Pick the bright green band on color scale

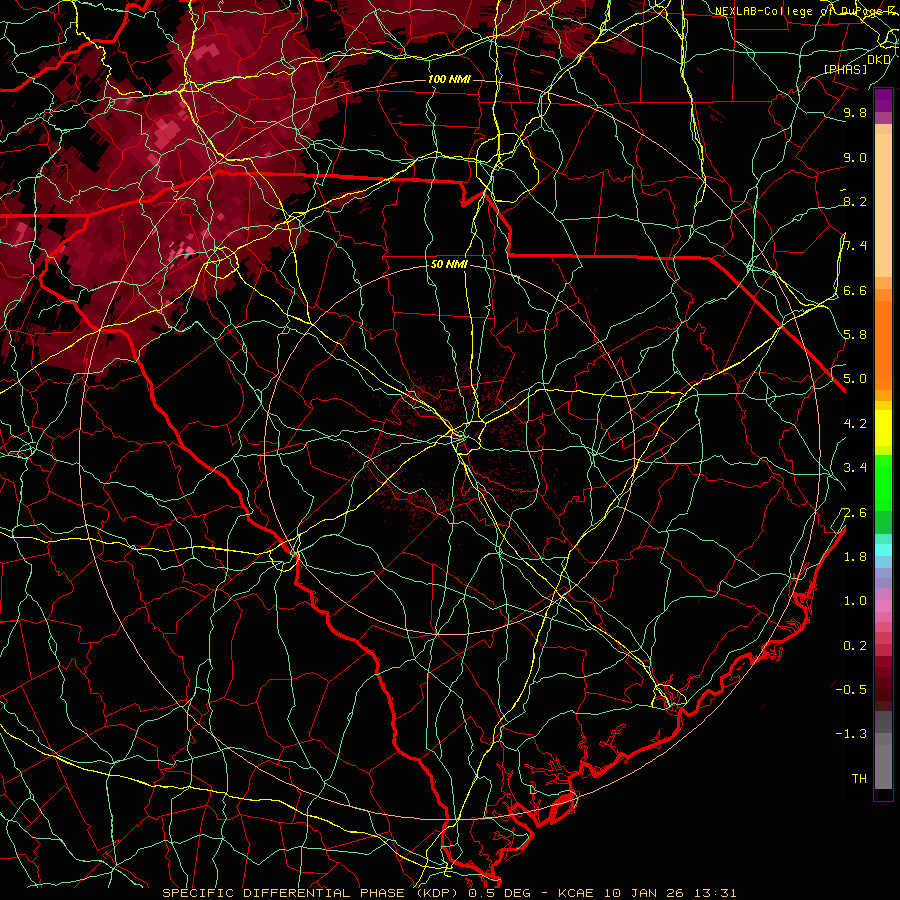[x=883, y=482]
